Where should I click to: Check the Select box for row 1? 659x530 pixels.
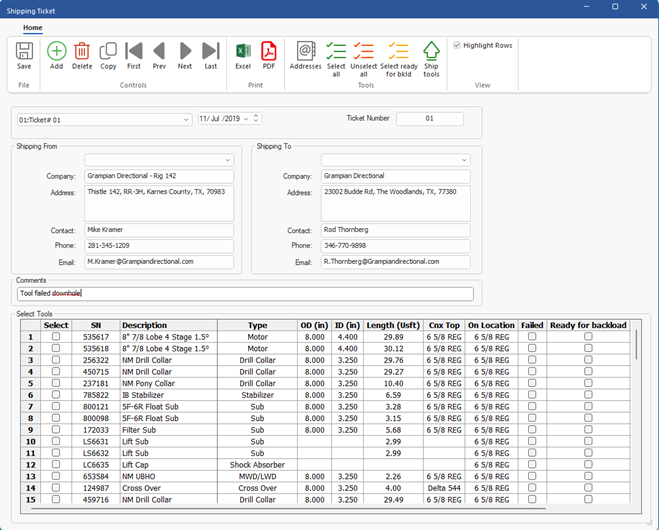coord(56,337)
